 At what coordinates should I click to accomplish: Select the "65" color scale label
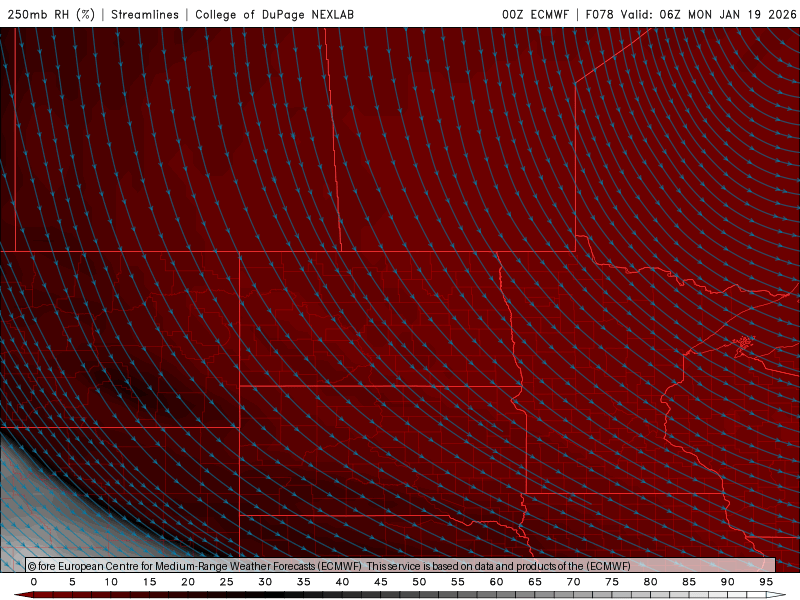point(535,582)
